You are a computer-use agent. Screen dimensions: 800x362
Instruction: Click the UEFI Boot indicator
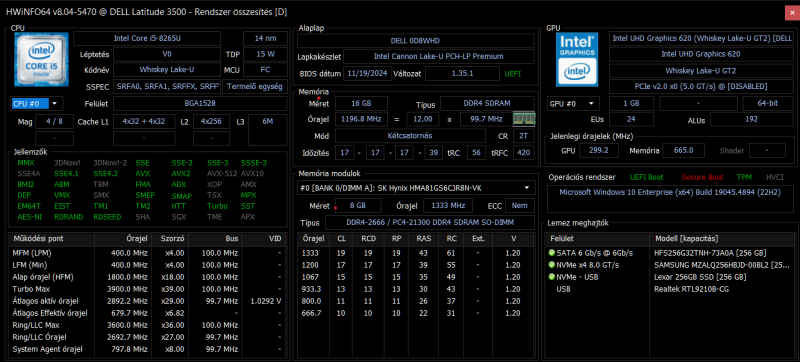point(646,177)
